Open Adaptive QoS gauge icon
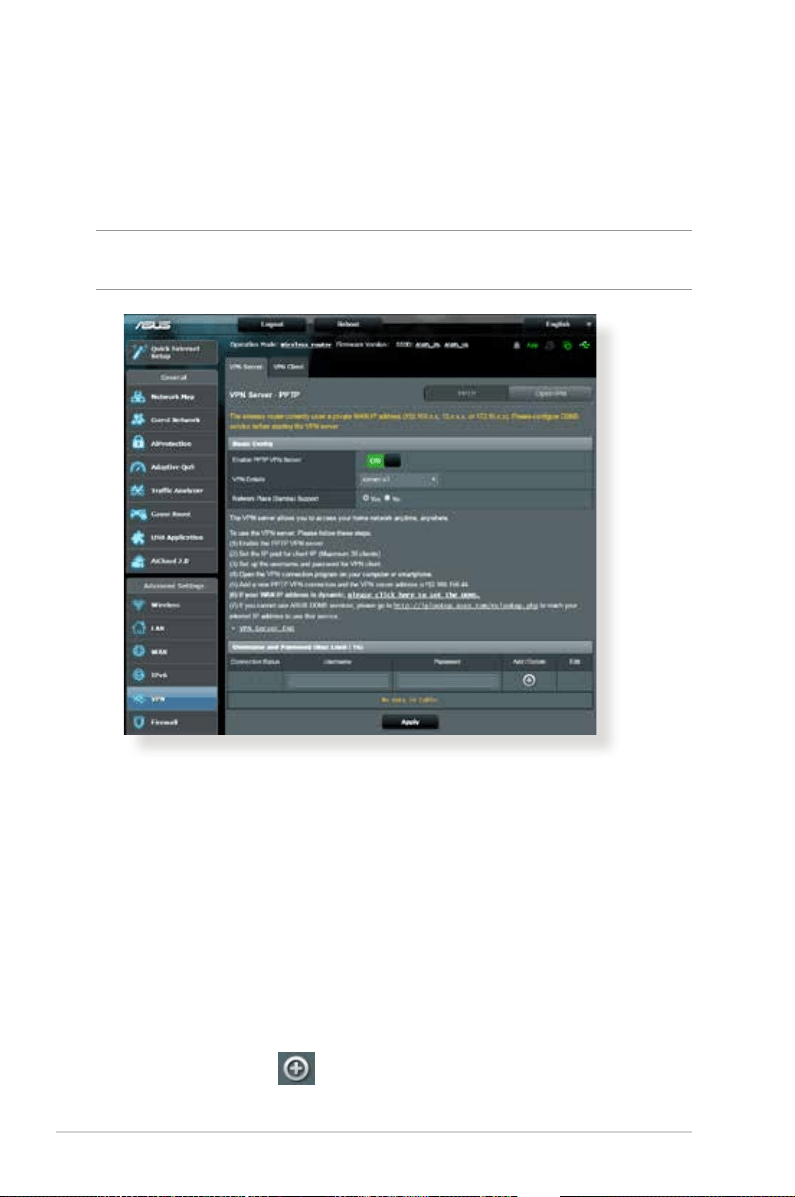Viewport: 795px width, 1197px height. click(138, 467)
